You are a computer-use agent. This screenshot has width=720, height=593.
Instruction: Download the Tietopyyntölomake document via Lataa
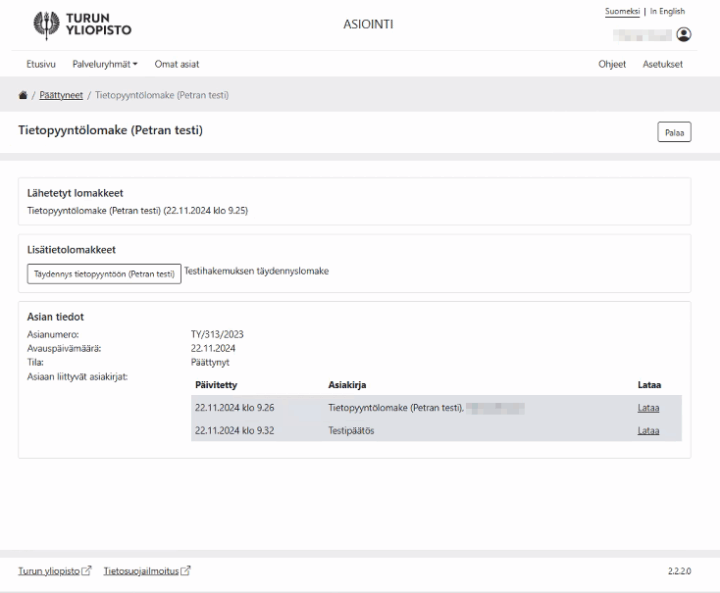648,407
